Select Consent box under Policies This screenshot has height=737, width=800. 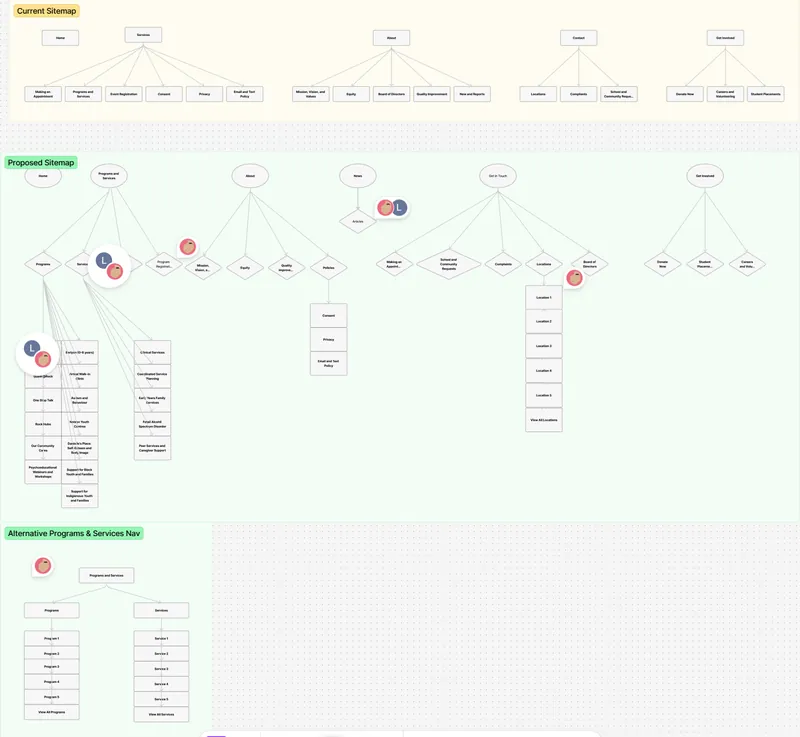coord(329,316)
